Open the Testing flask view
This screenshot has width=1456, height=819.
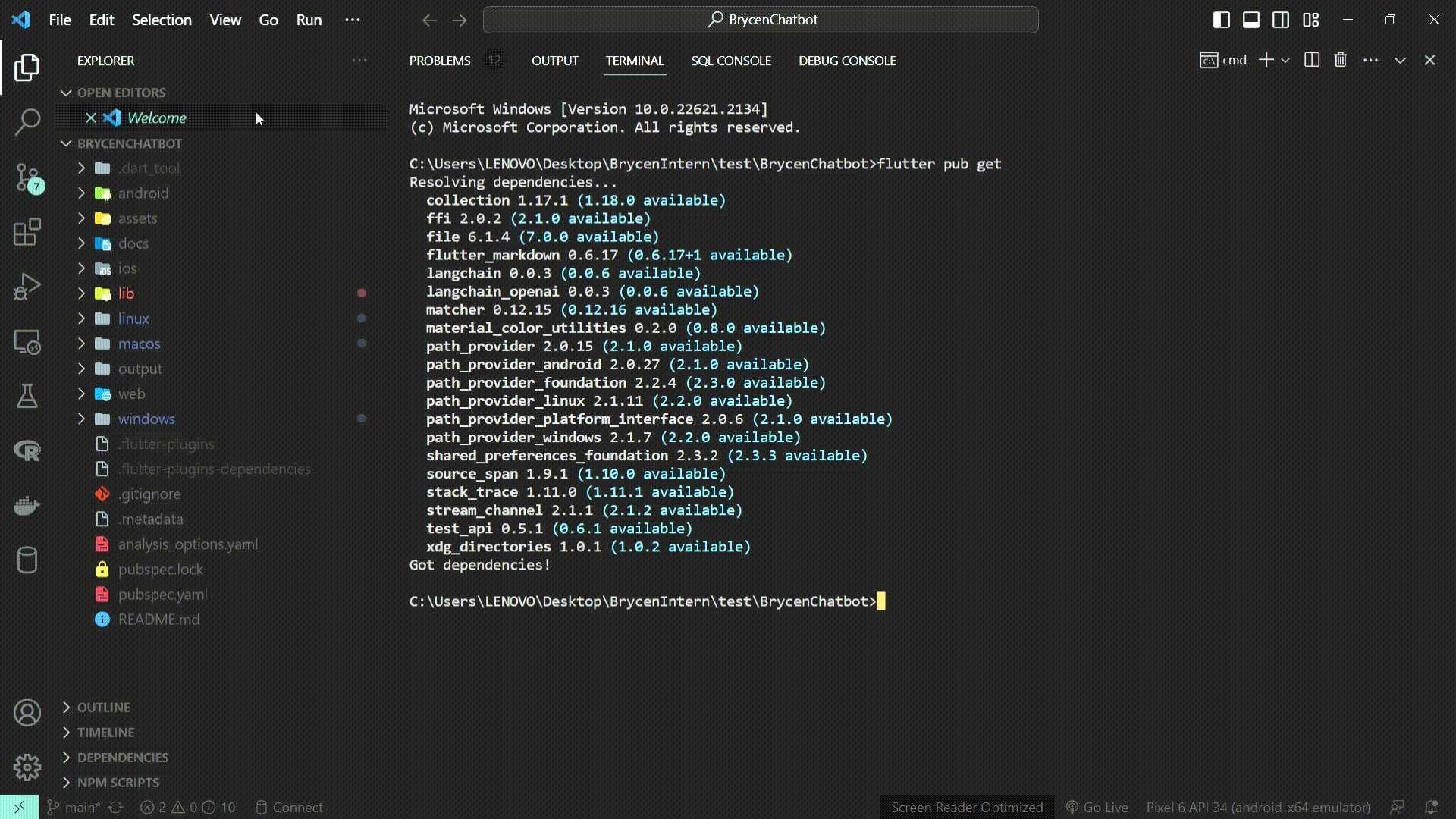pyautogui.click(x=27, y=396)
